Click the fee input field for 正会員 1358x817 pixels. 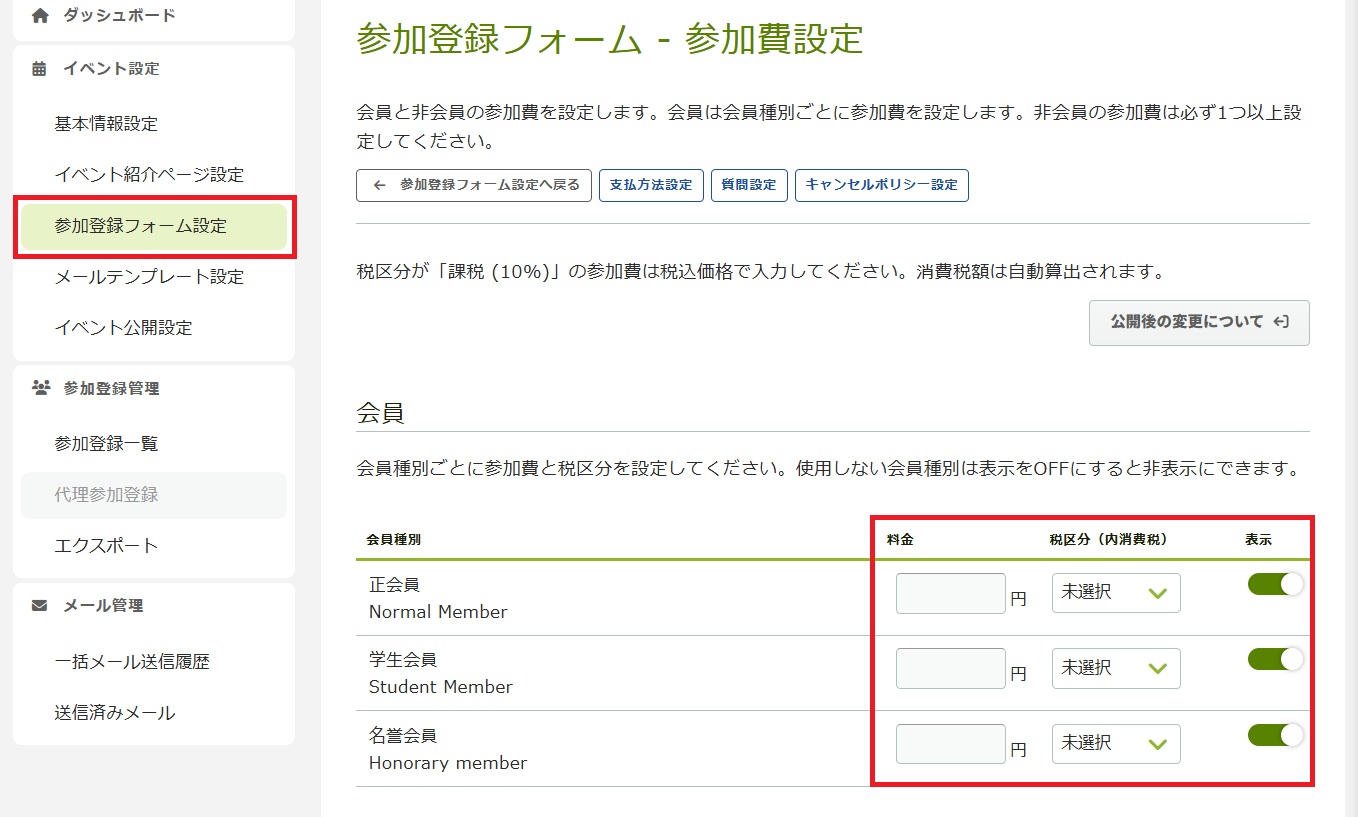pos(950,593)
